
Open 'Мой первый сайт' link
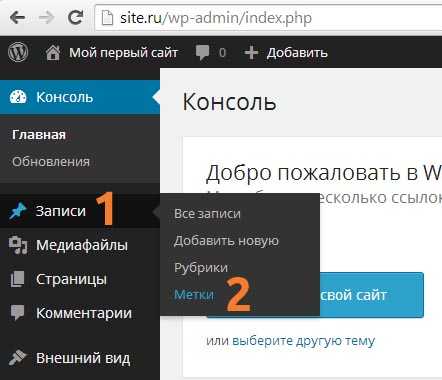(123, 53)
